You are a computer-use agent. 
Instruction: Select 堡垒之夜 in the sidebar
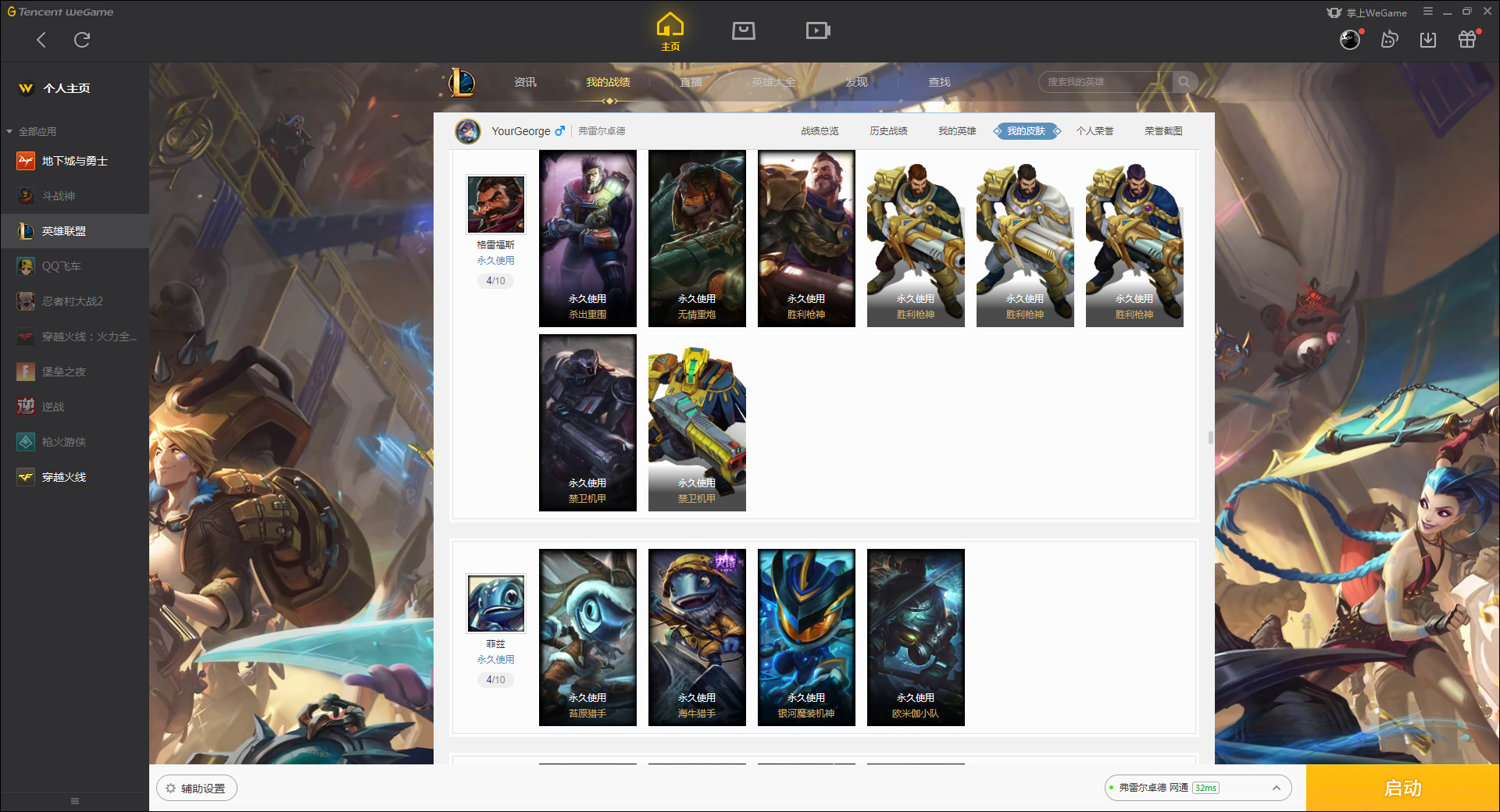(74, 372)
